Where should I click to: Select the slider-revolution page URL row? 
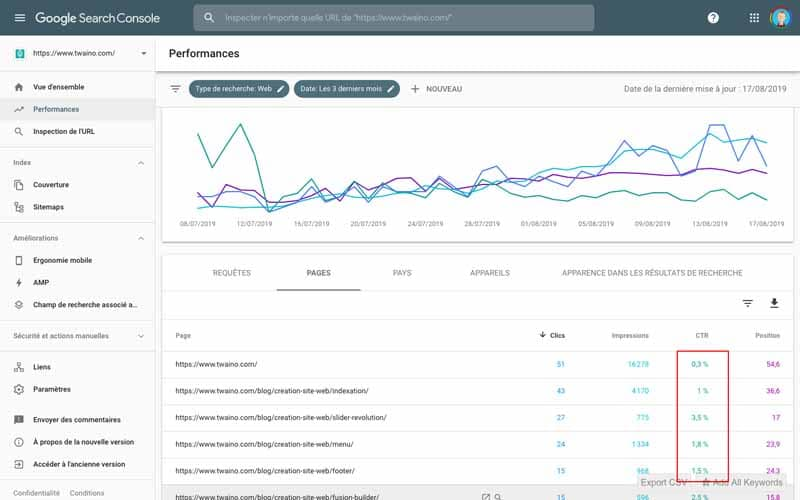(x=478, y=417)
